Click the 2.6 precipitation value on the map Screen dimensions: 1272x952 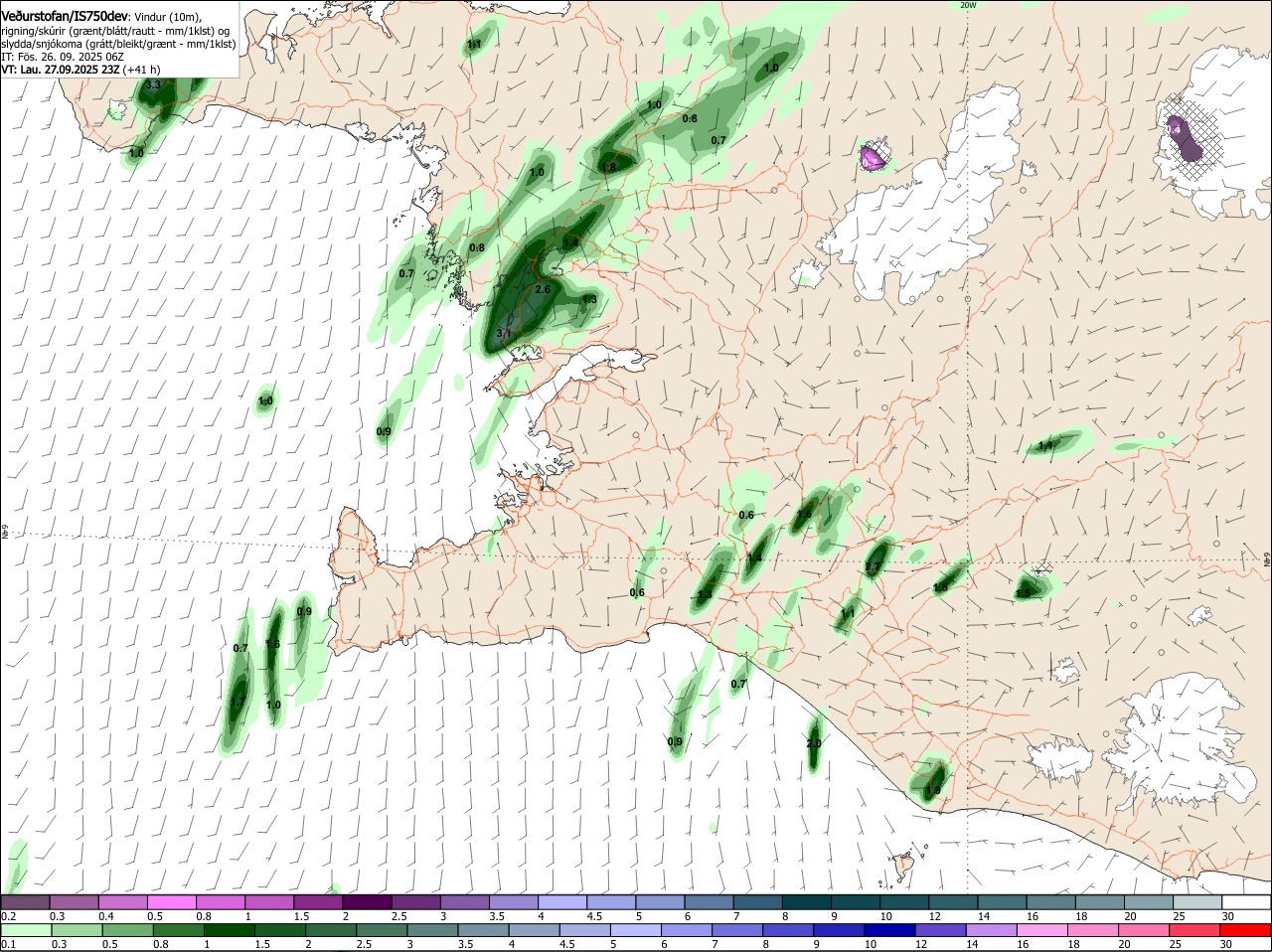543,289
